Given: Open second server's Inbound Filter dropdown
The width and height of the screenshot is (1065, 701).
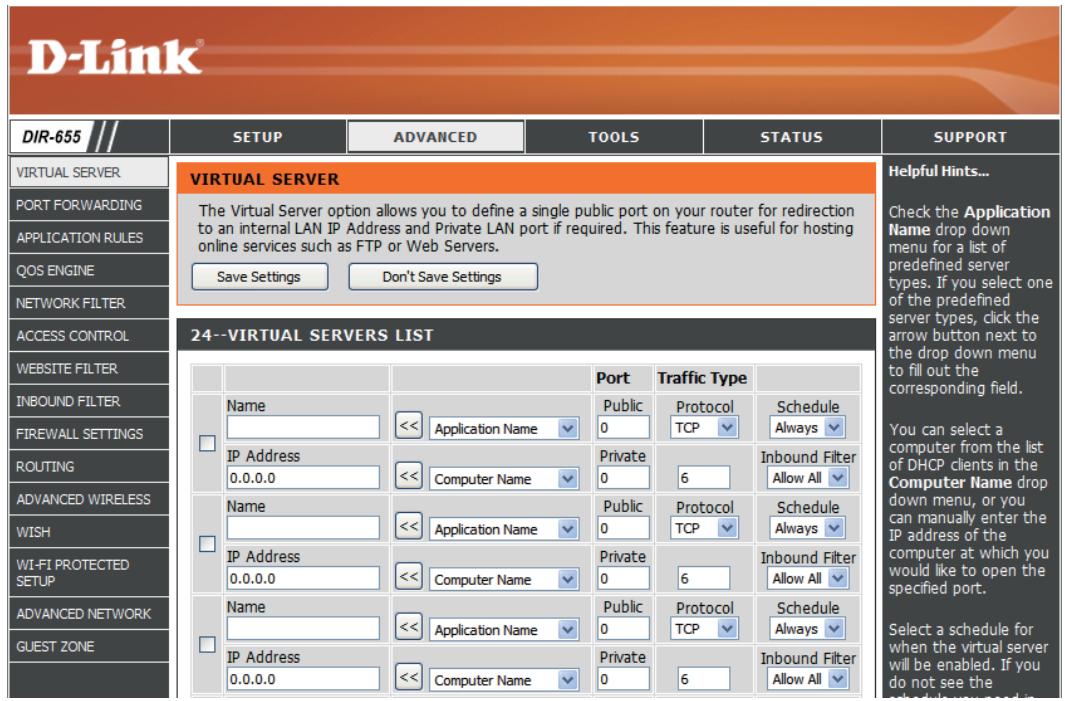Looking at the screenshot, I should tap(808, 579).
